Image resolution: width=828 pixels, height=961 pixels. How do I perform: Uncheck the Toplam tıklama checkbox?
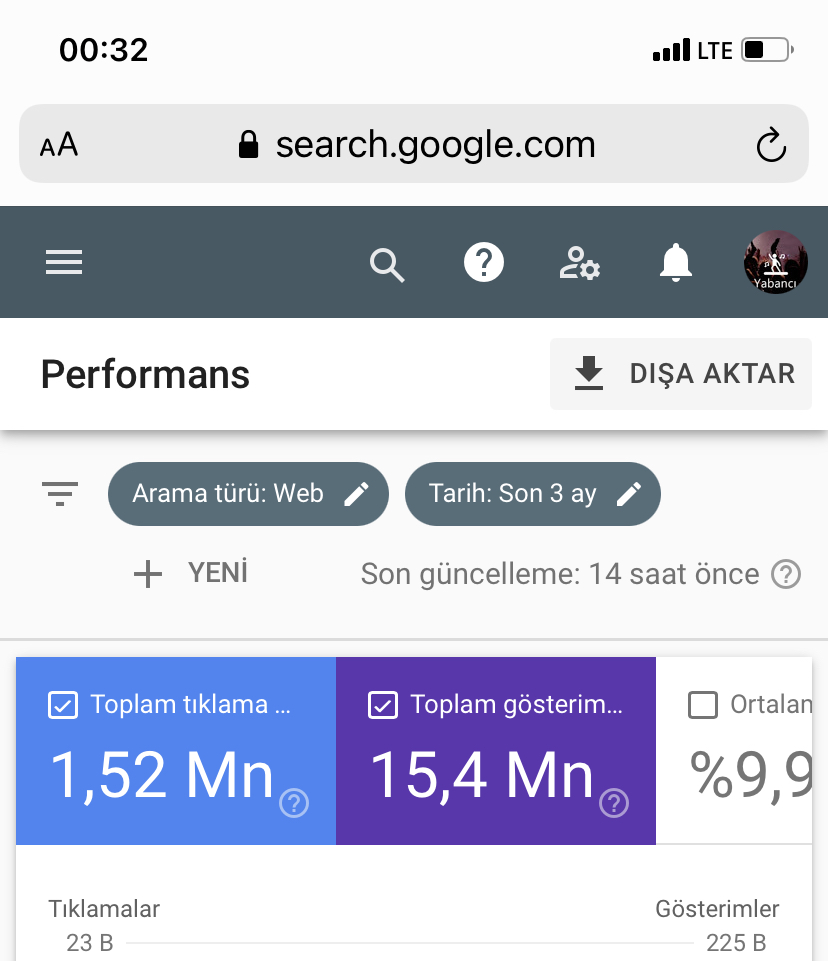tap(63, 705)
